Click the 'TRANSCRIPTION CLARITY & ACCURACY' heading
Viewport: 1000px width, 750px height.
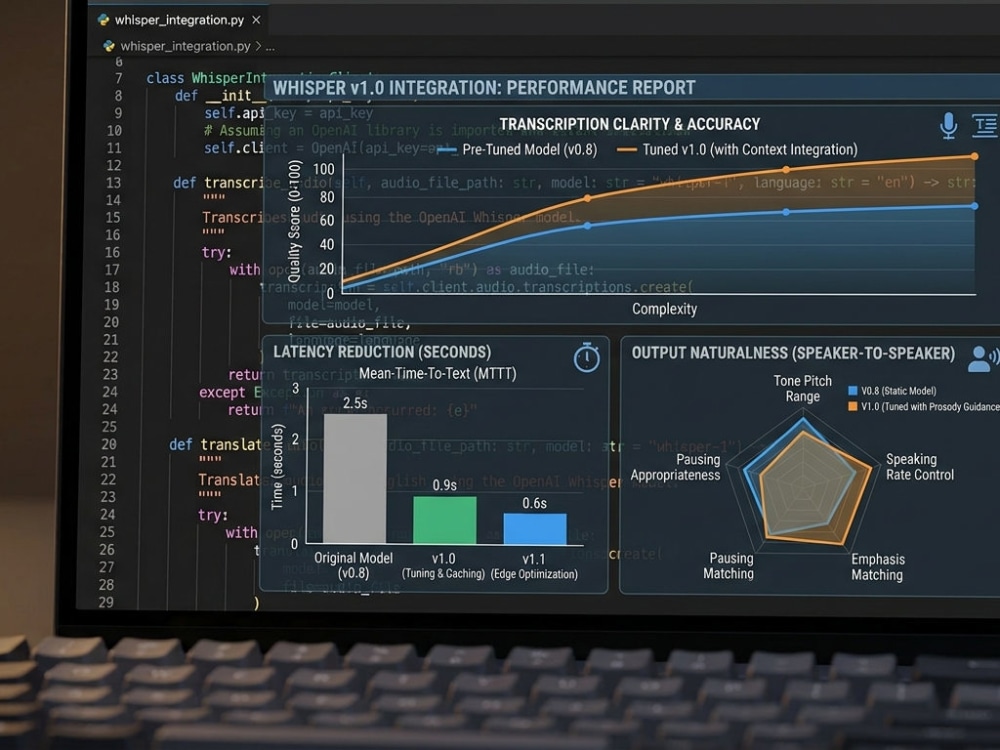629,124
